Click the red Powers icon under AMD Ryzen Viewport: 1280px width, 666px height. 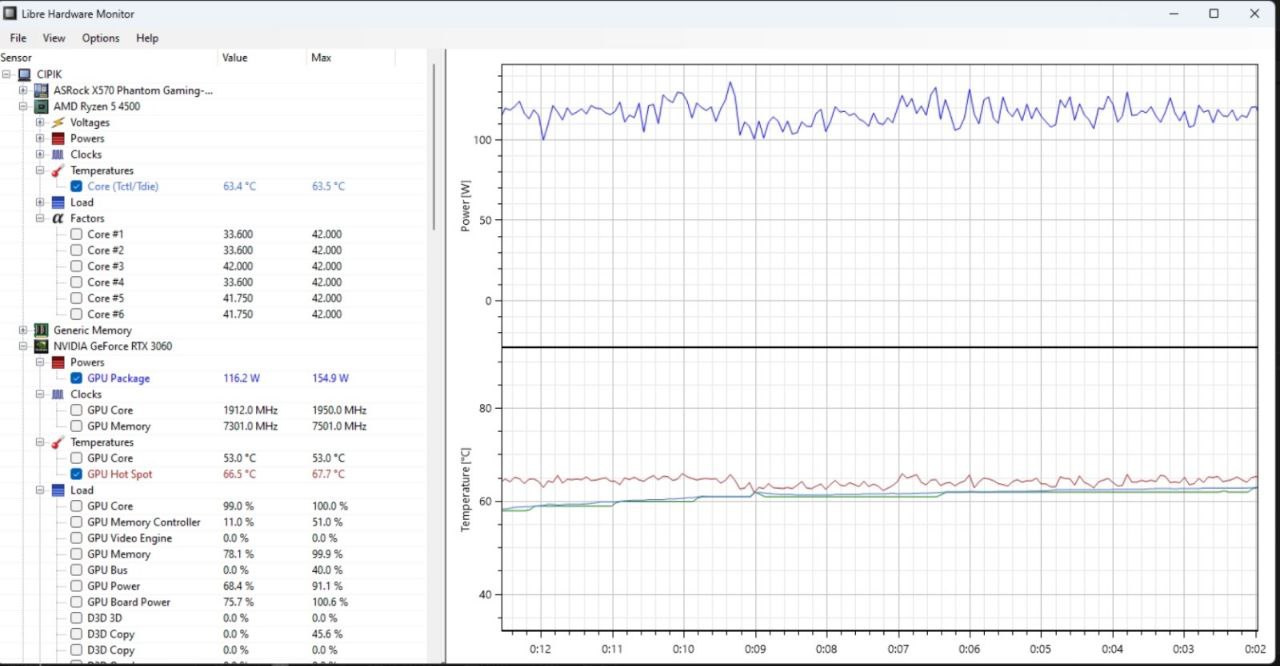pos(58,138)
